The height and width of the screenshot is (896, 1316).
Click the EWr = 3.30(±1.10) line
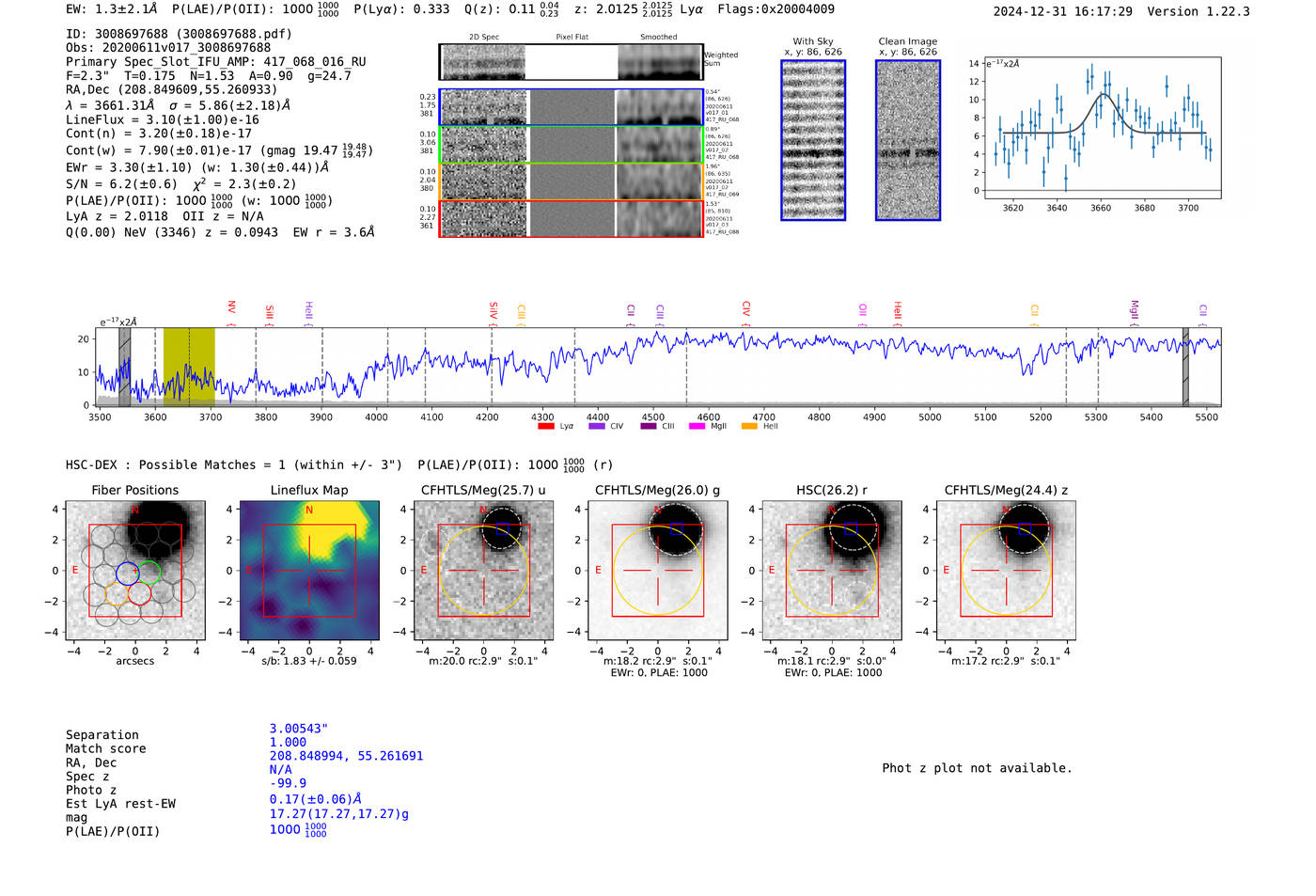[197, 167]
